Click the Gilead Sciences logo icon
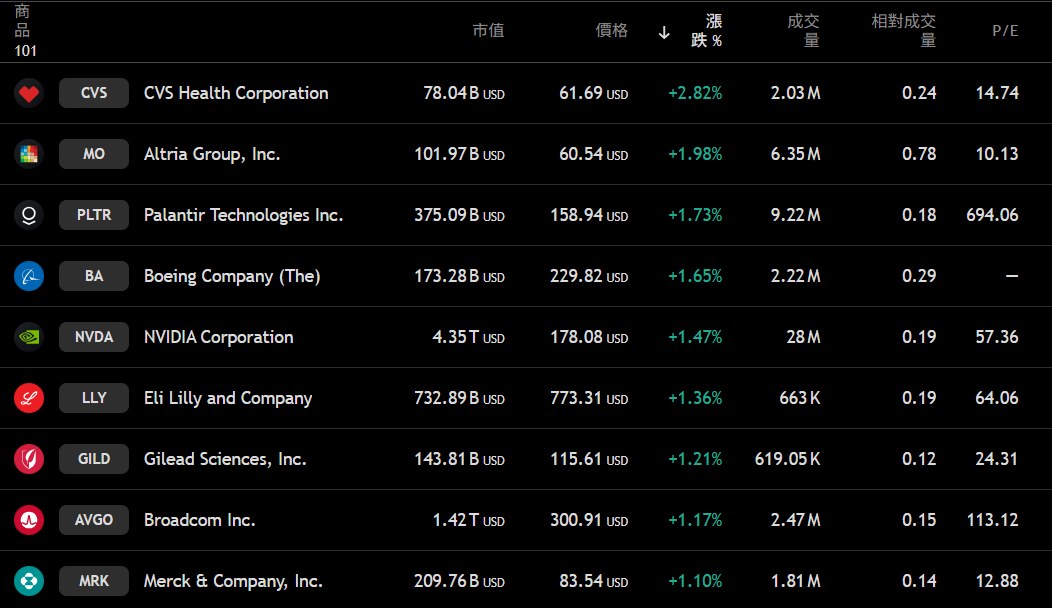The height and width of the screenshot is (608, 1052). (x=28, y=459)
